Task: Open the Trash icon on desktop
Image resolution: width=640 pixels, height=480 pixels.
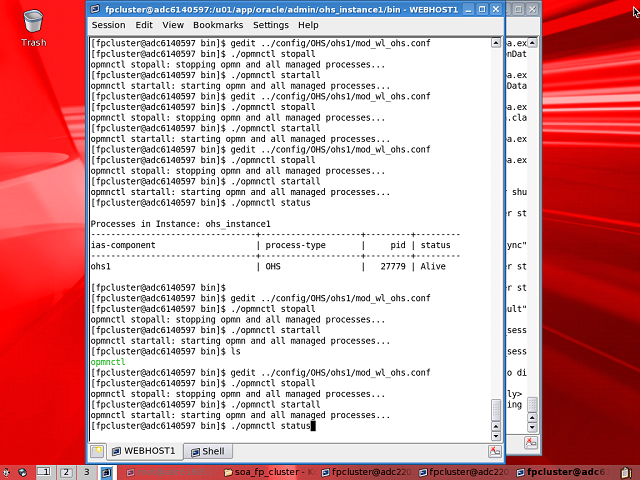Action: [x=33, y=28]
